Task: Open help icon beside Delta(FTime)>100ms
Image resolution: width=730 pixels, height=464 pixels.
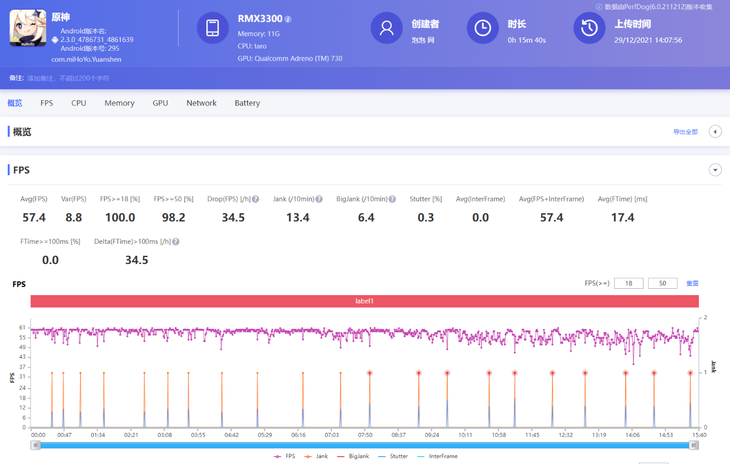Action: click(x=176, y=242)
